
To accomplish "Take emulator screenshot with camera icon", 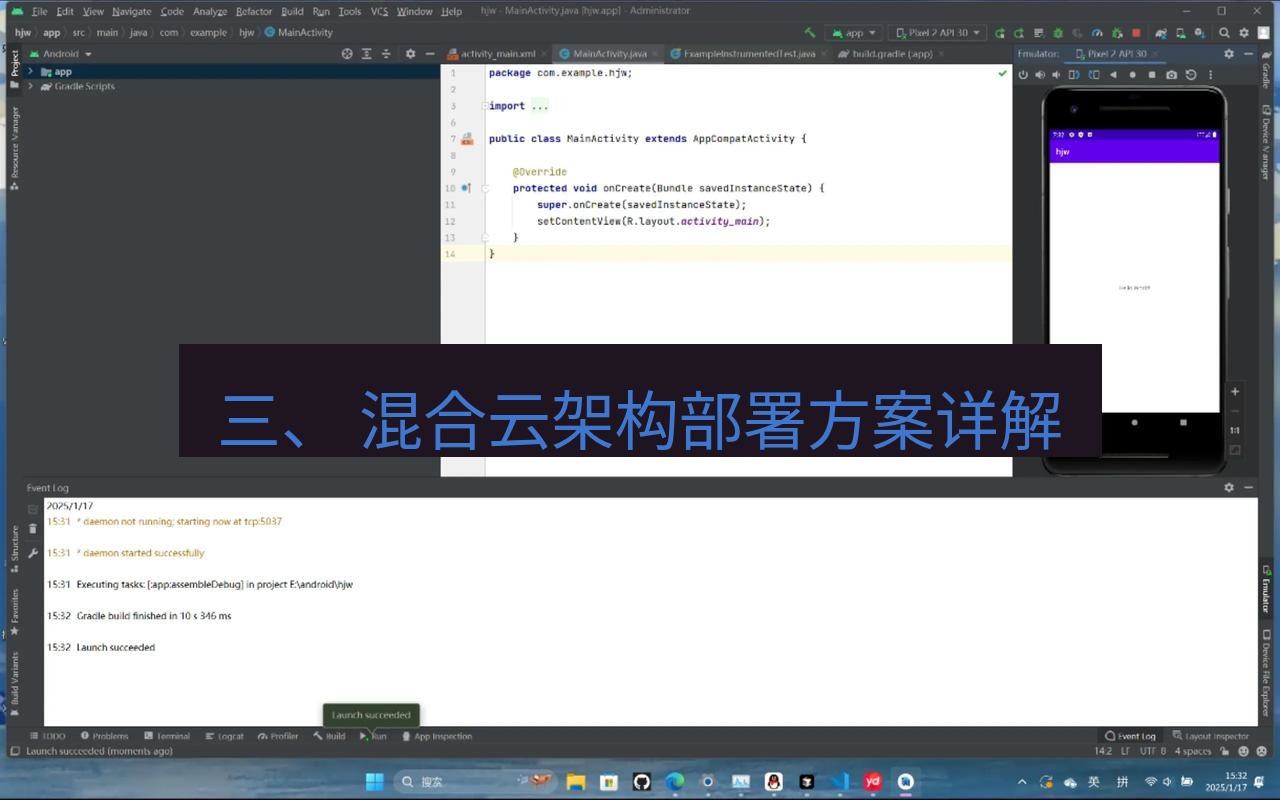I will (x=1171, y=74).
